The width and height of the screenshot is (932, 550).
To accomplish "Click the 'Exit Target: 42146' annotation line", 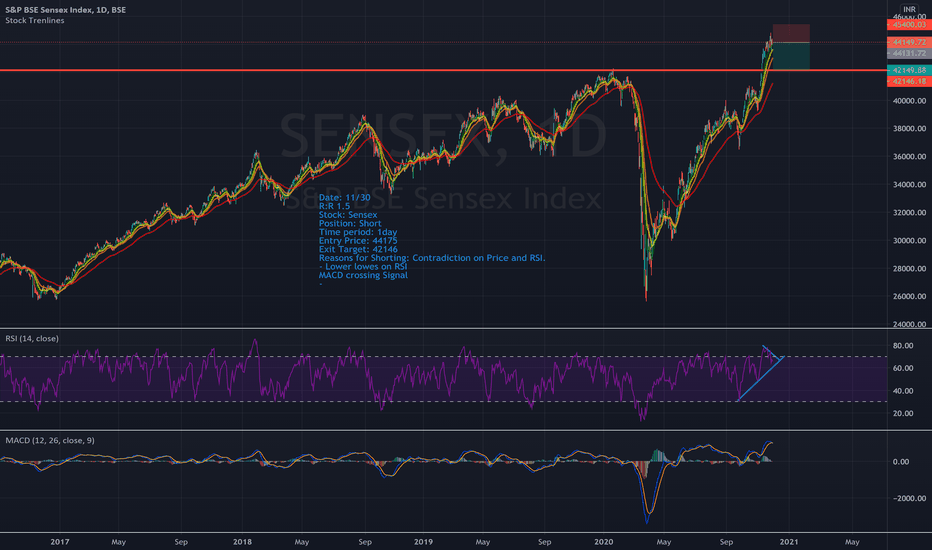I will 358,249.
